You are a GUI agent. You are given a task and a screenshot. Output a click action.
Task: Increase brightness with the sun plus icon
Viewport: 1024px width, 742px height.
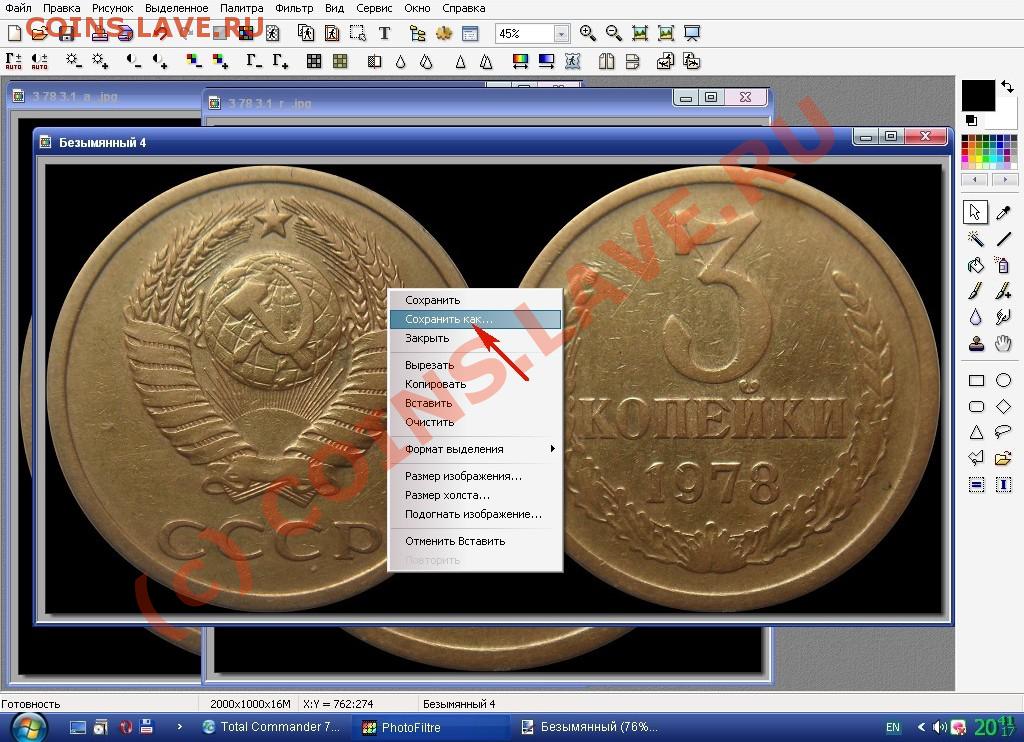click(99, 61)
